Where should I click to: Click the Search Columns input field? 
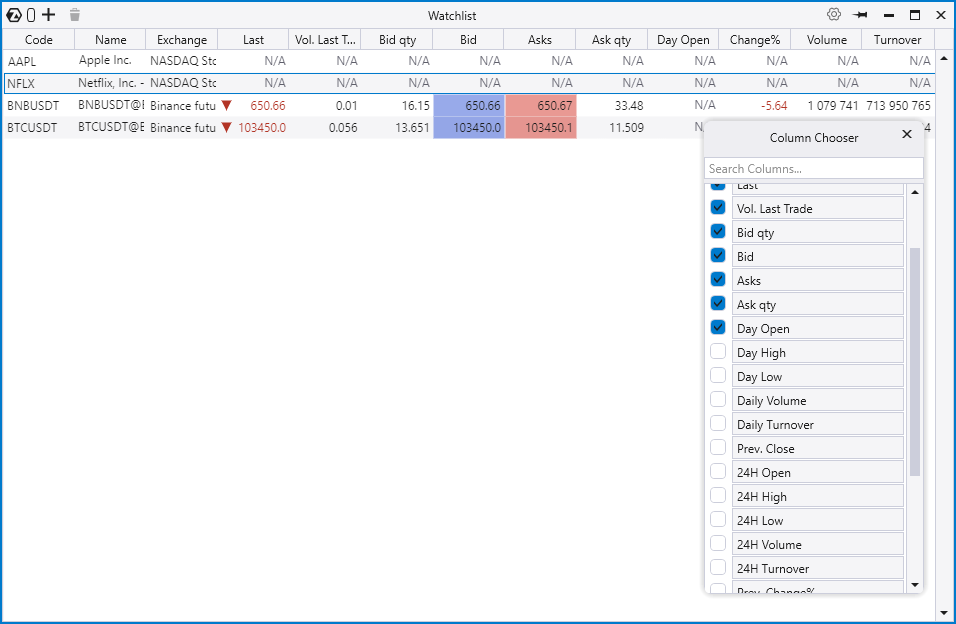[x=813, y=169]
